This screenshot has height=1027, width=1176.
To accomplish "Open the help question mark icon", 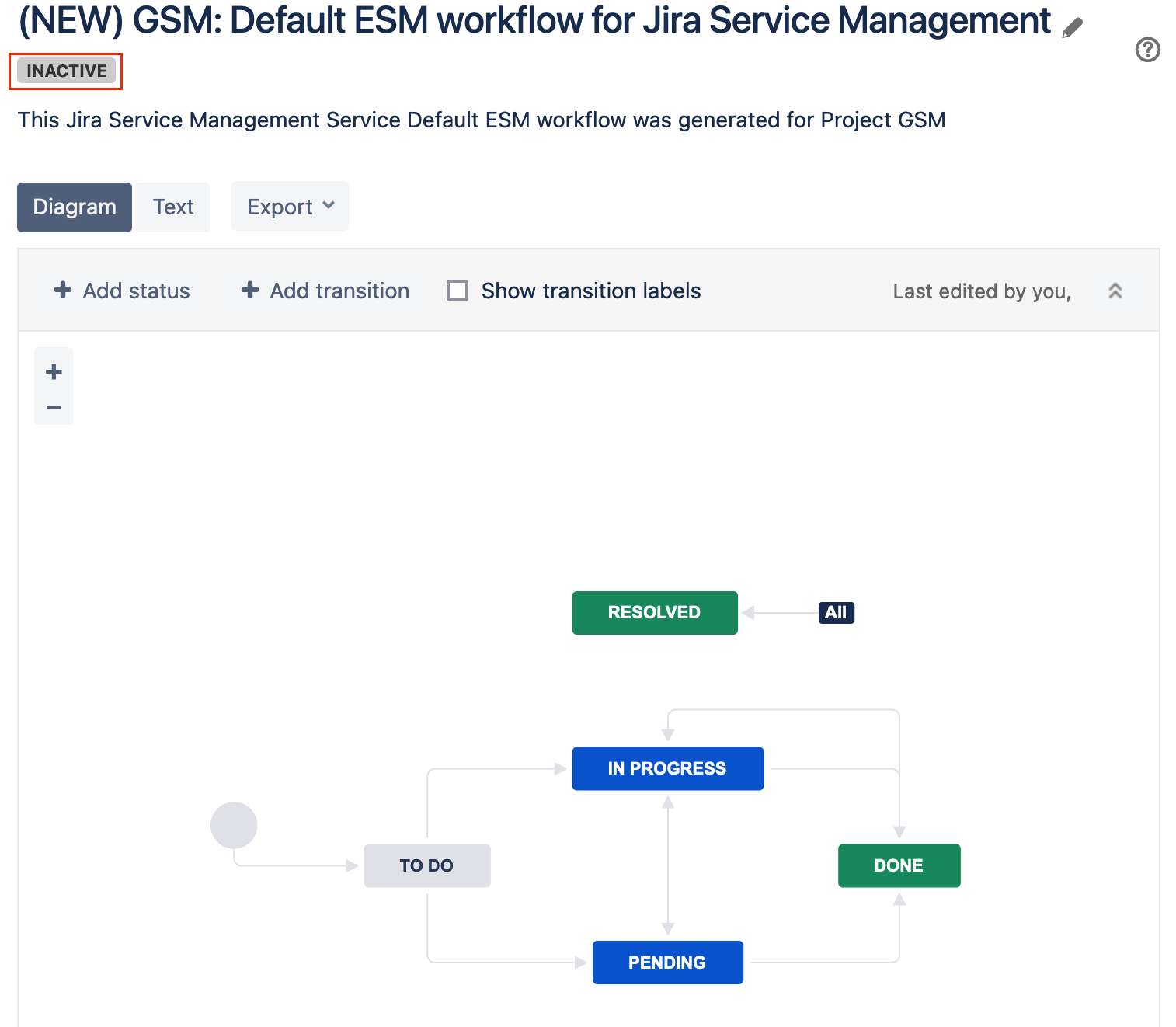I will pos(1147,50).
